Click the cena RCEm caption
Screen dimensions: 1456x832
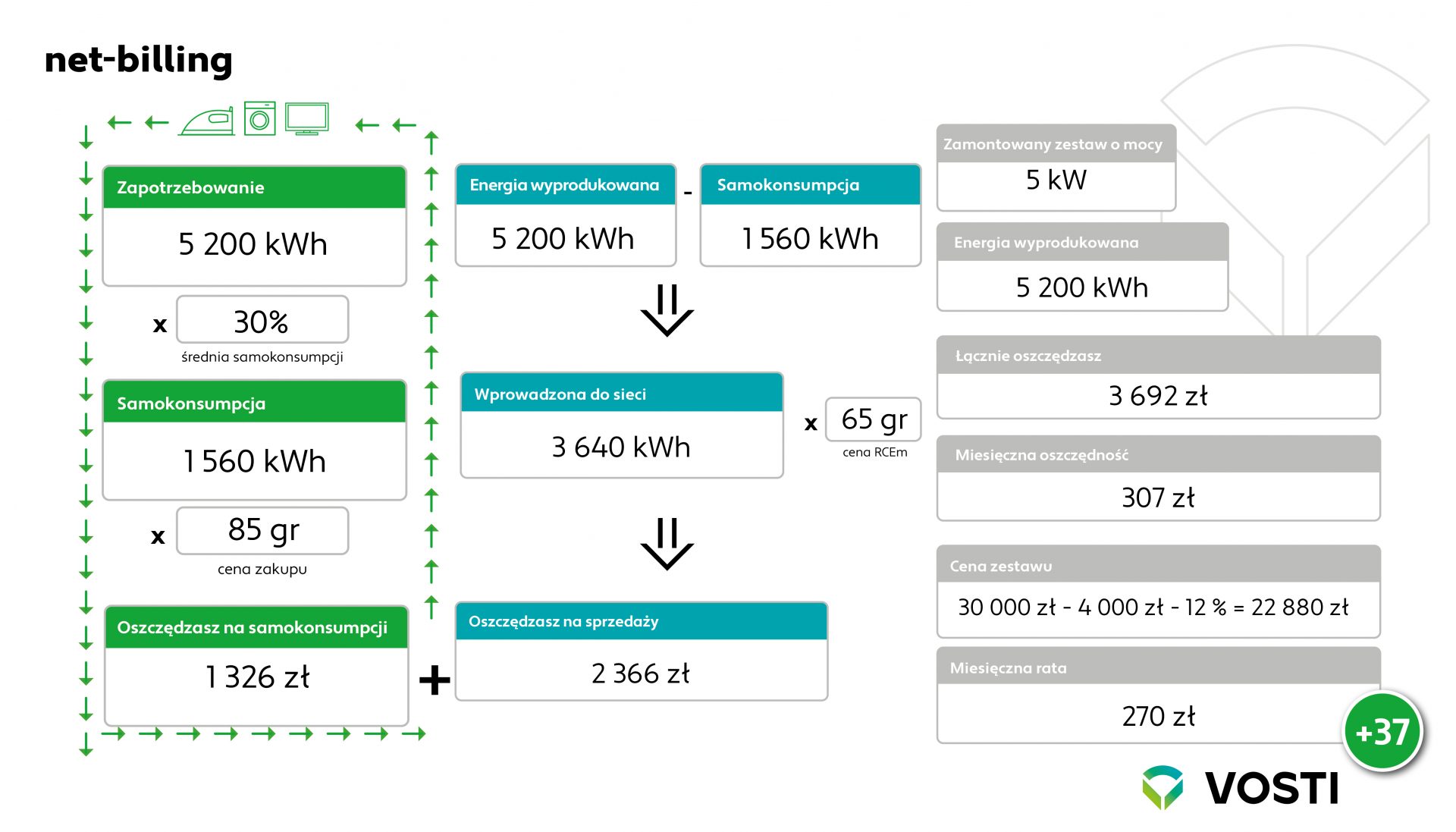(874, 452)
